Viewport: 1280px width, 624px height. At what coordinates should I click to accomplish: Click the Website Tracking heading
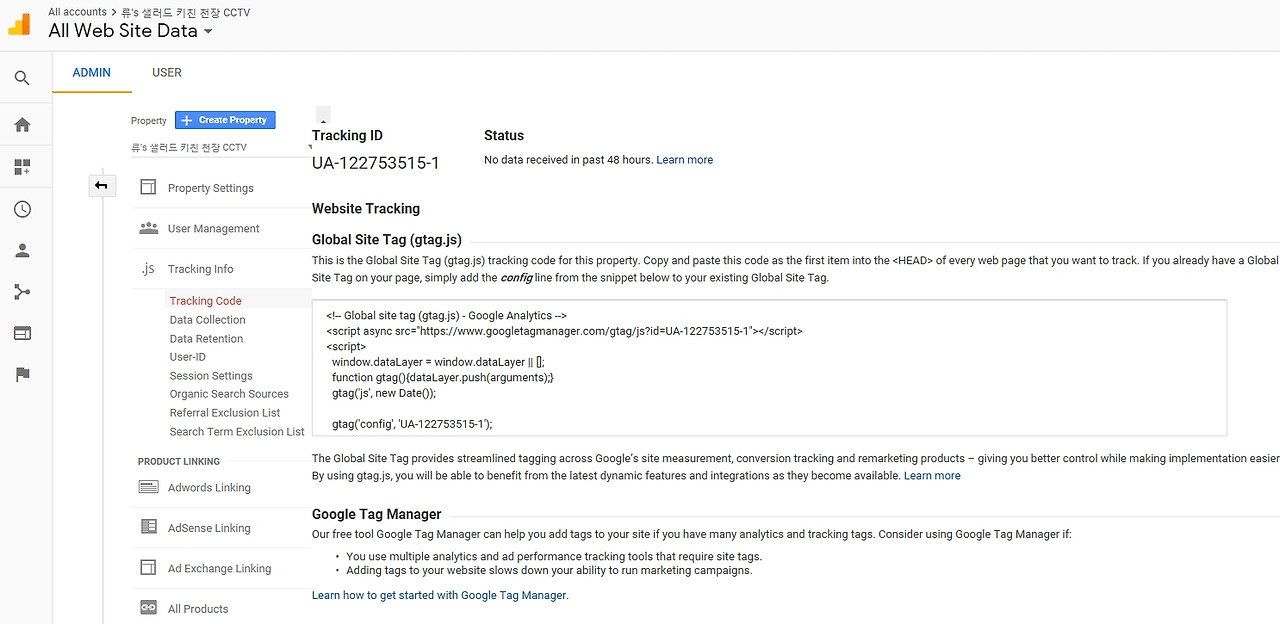[x=366, y=209]
